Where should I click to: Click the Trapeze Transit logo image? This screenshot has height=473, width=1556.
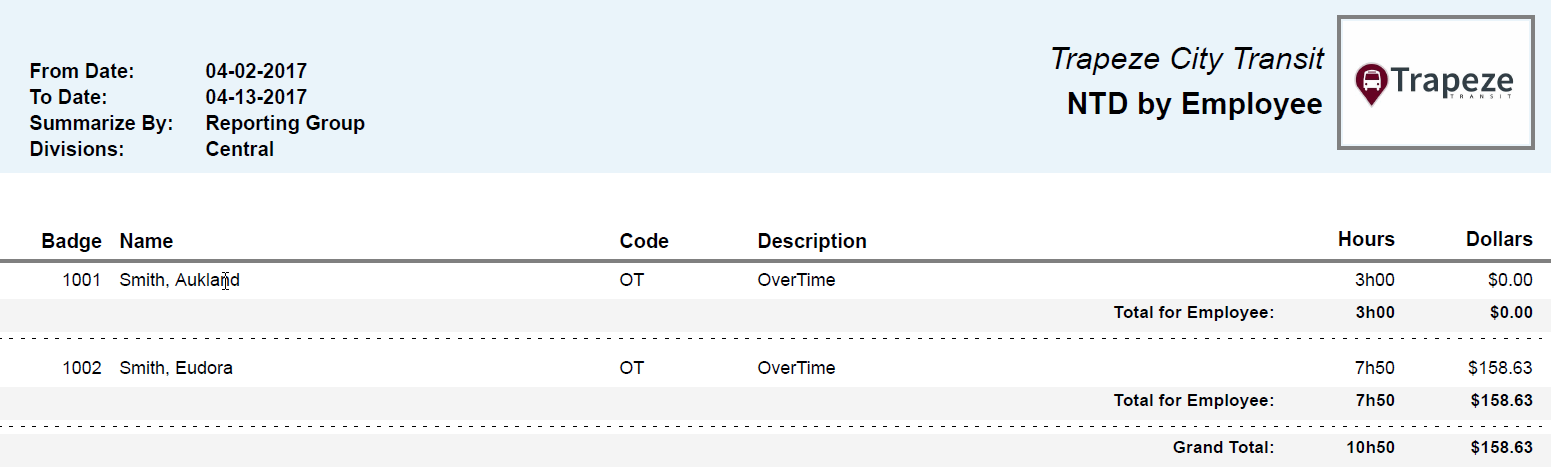point(1435,83)
